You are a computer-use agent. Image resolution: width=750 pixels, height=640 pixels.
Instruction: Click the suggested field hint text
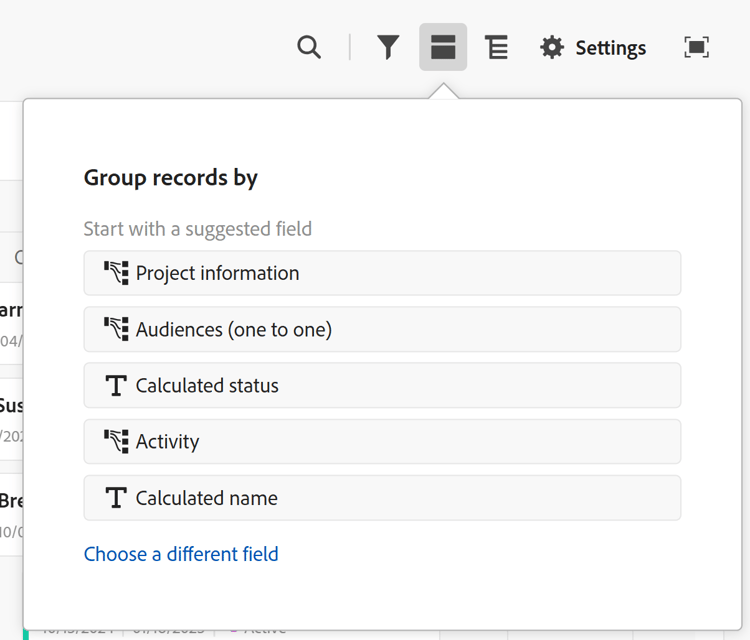click(x=198, y=229)
